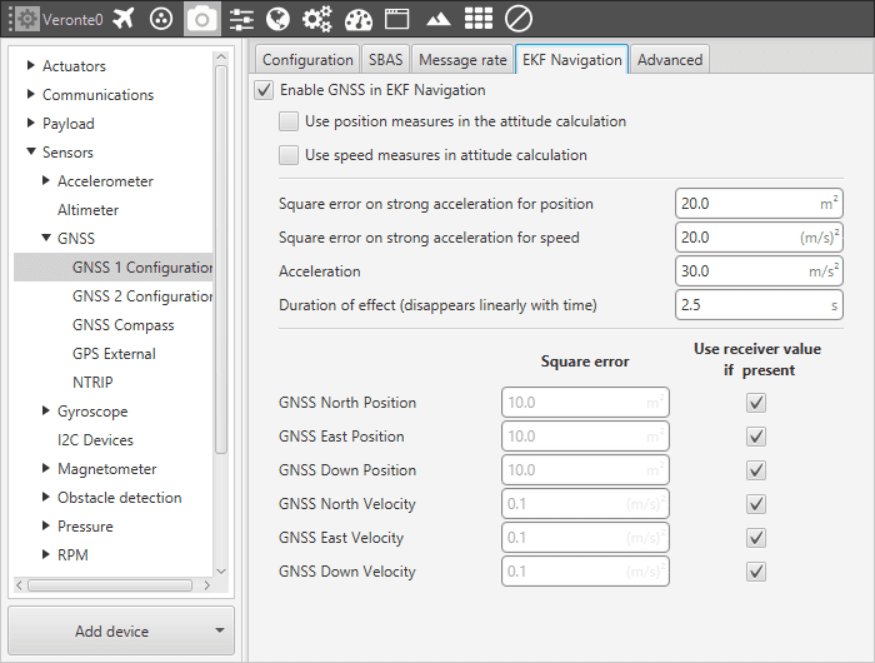The width and height of the screenshot is (875, 663).
Task: Expand the RPM tree node arrow
Action: point(46,554)
